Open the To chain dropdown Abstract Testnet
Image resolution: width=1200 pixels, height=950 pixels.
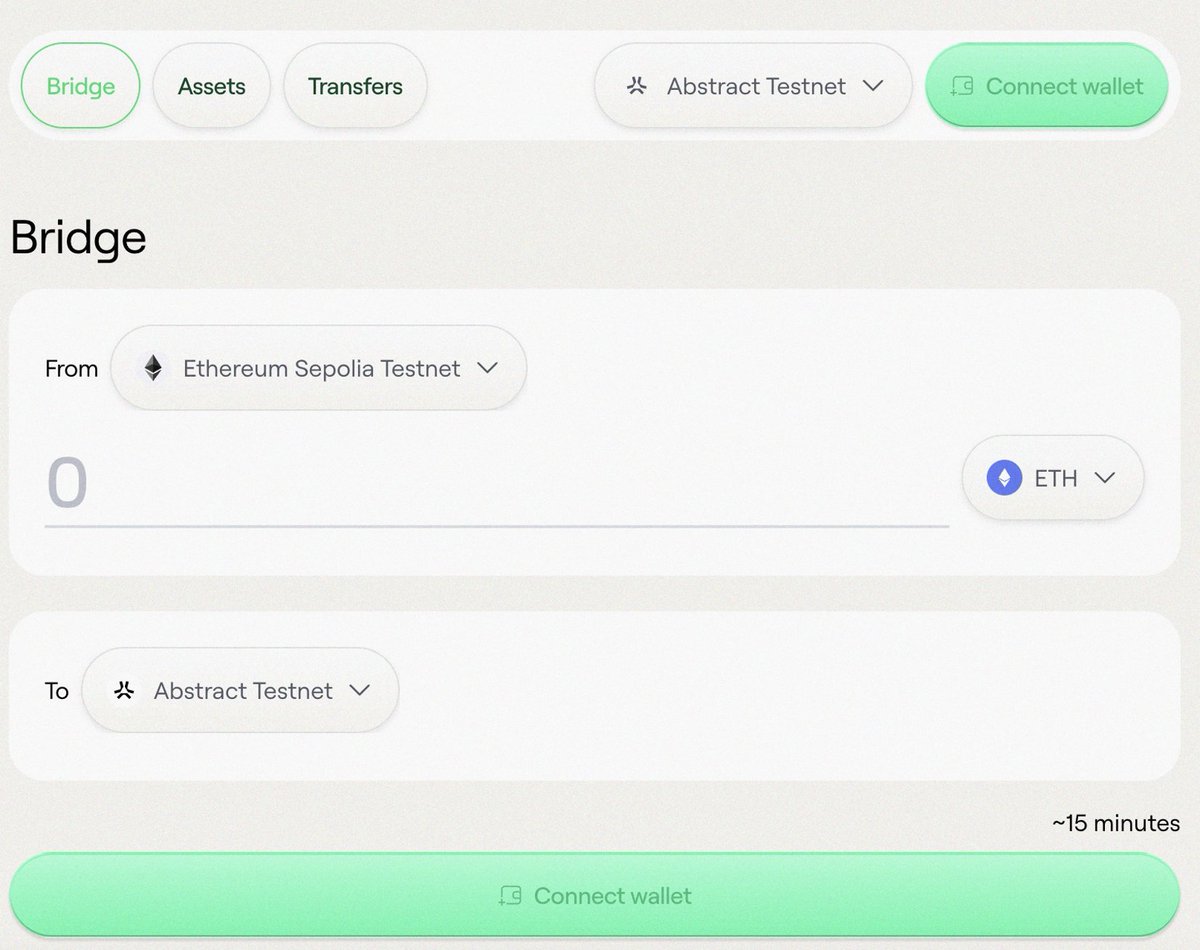(x=240, y=690)
